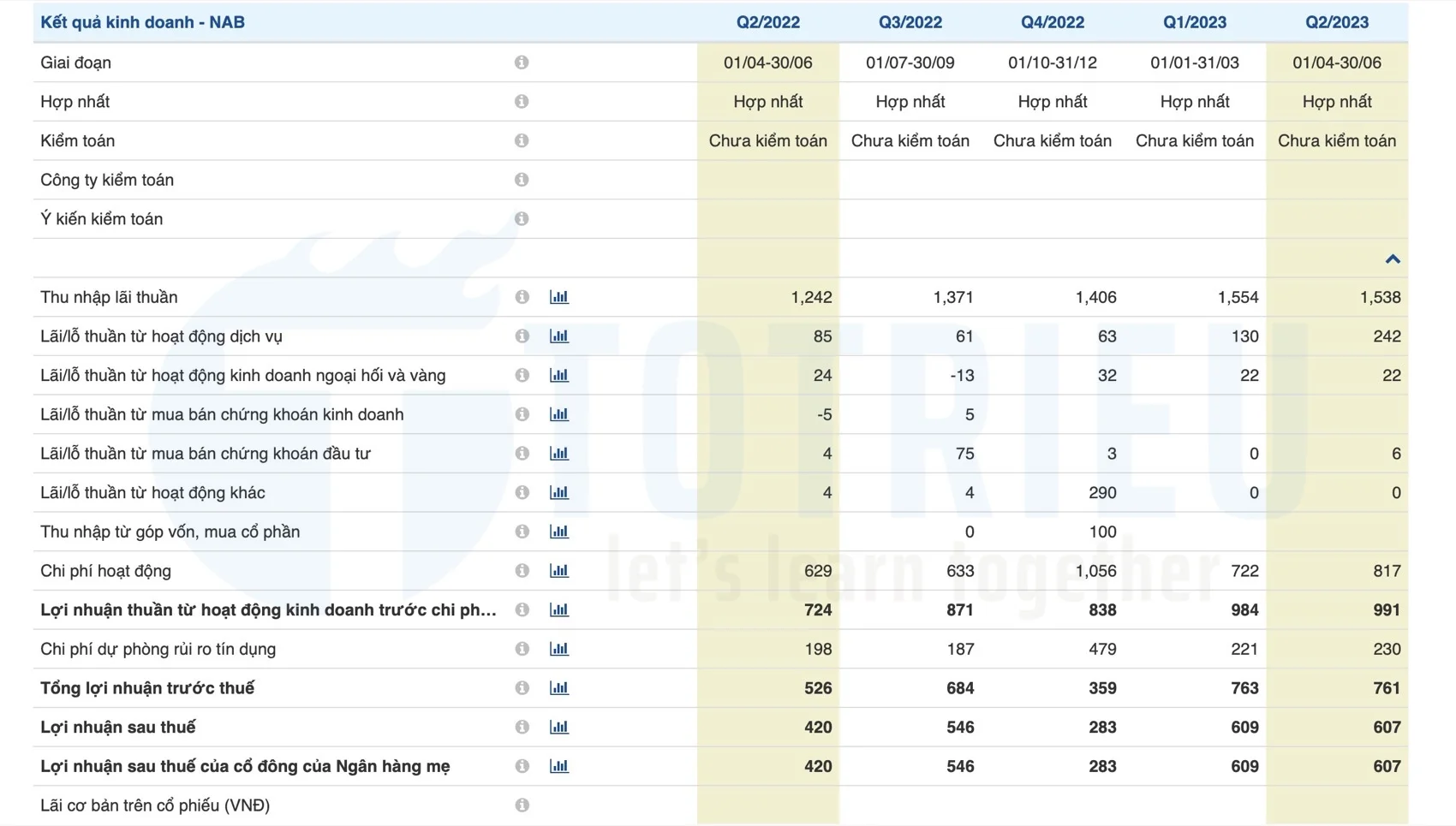Image resolution: width=1456 pixels, height=826 pixels.
Task: Open chart for Lợi nhuận sau thuế row
Action: pos(559,728)
